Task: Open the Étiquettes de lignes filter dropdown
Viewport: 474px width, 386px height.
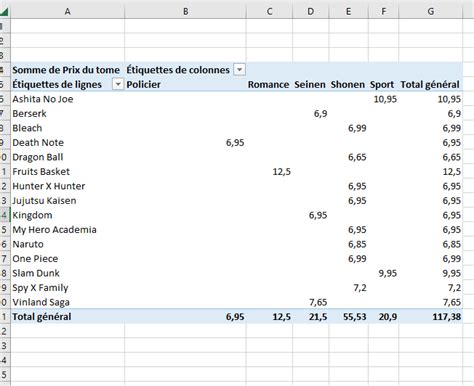Action: [x=118, y=84]
